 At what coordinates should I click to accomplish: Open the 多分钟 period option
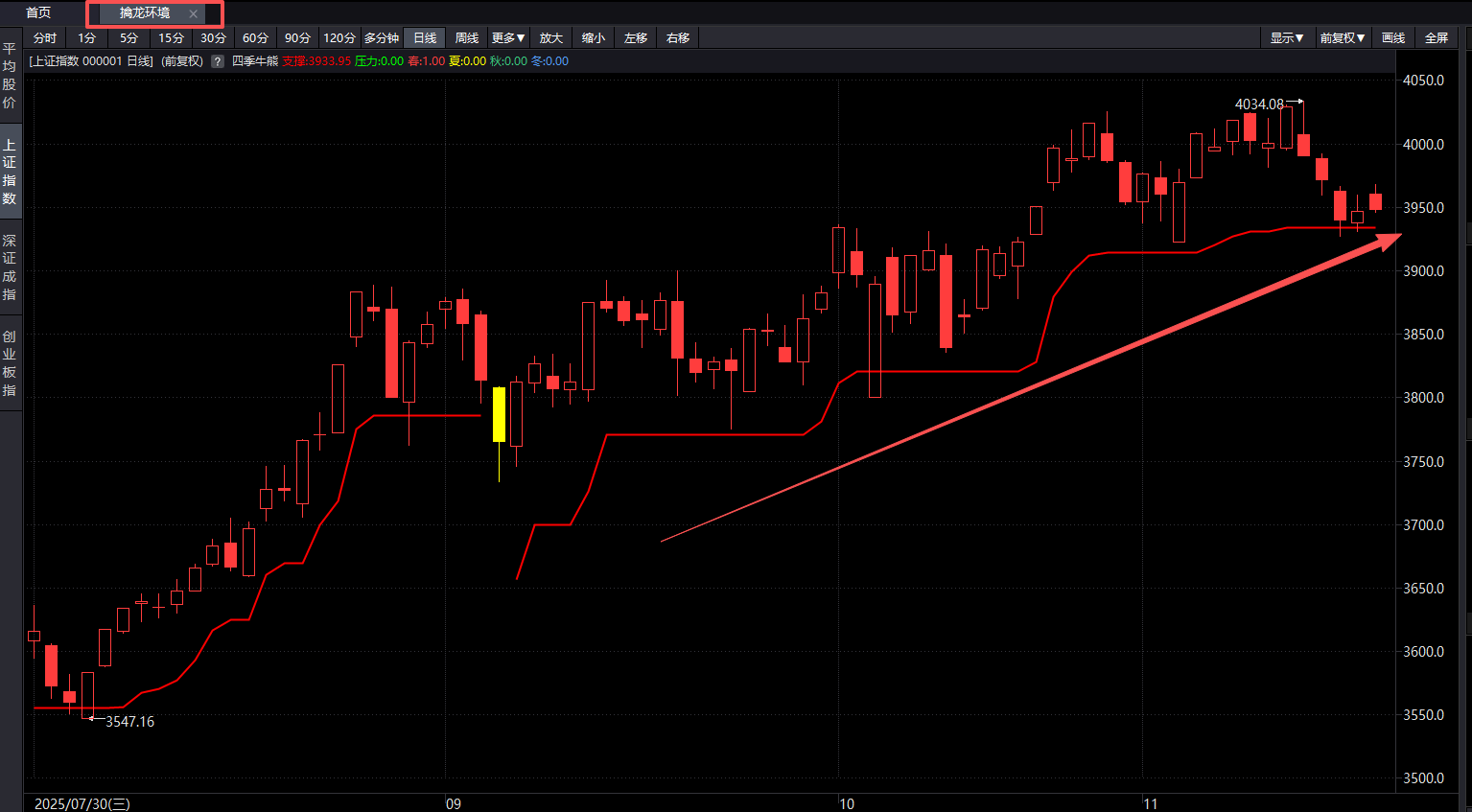tap(382, 38)
